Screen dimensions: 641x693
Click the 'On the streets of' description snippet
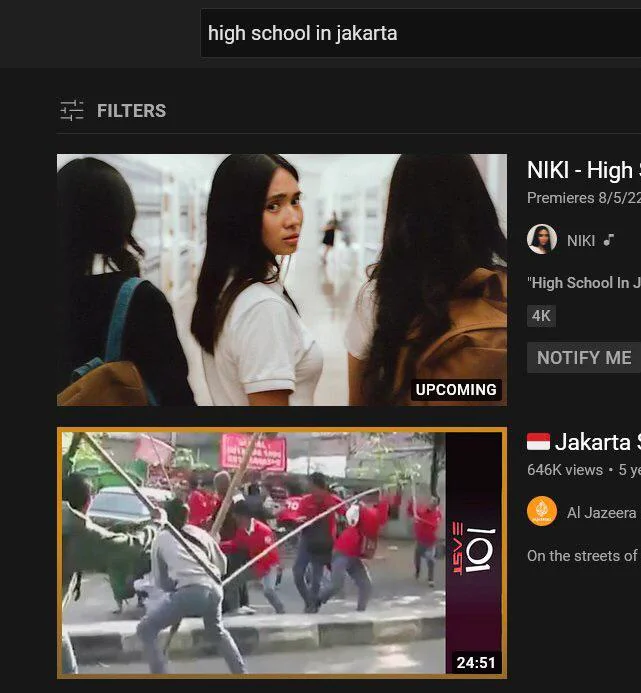582,556
